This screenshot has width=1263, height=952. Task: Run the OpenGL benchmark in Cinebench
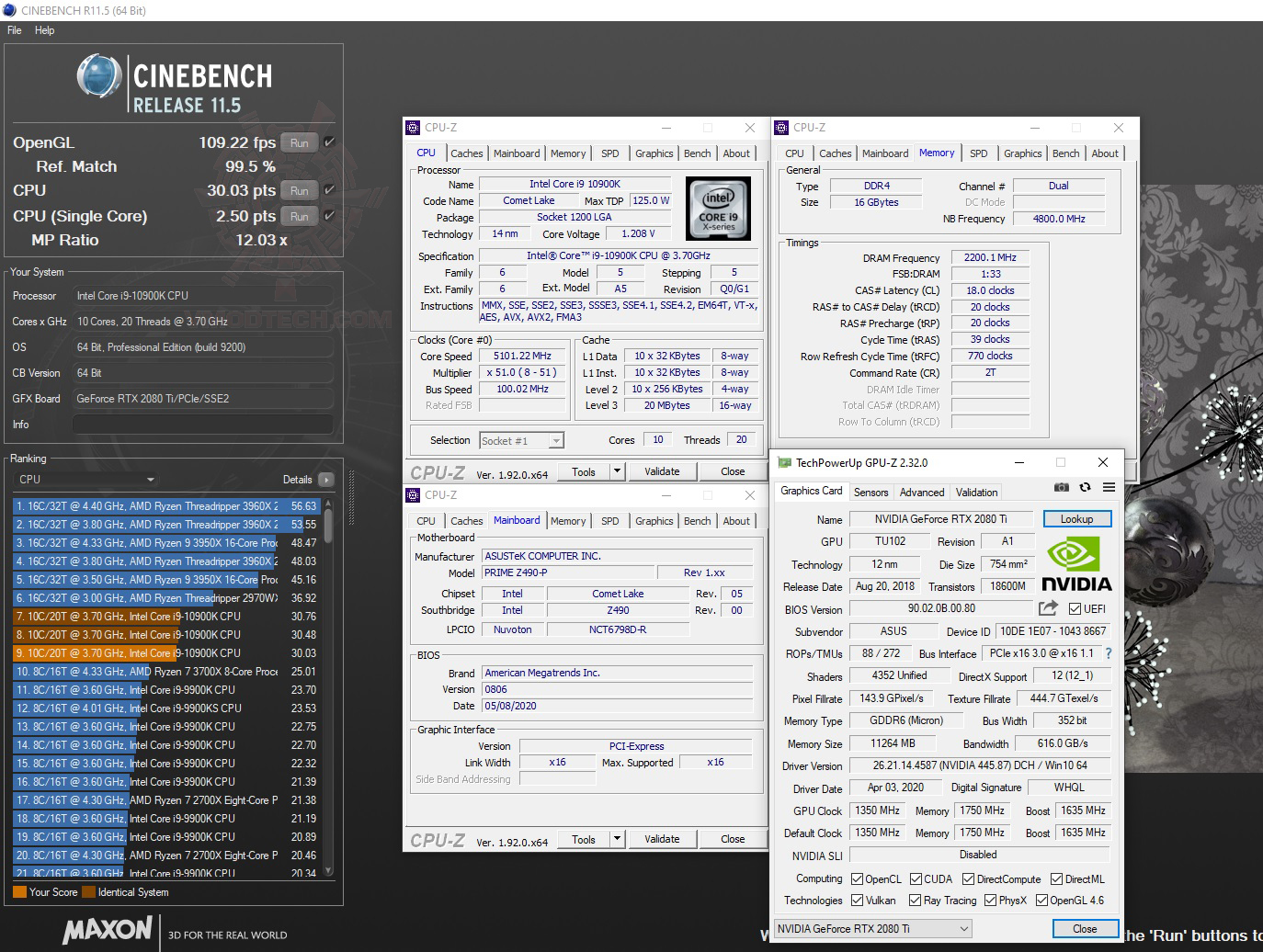coord(298,142)
